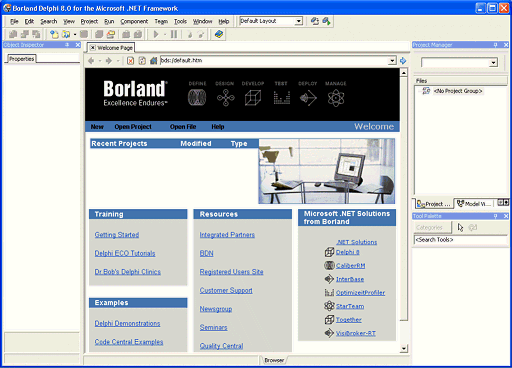Open the Project Manager combo box
Image resolution: width=512 pixels, height=368 pixels.
[x=493, y=62]
